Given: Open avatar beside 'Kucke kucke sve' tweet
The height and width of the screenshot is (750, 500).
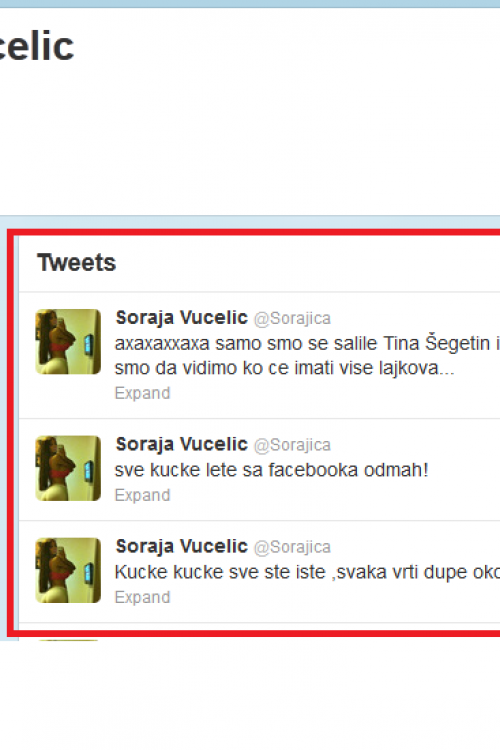Looking at the screenshot, I should point(68,570).
